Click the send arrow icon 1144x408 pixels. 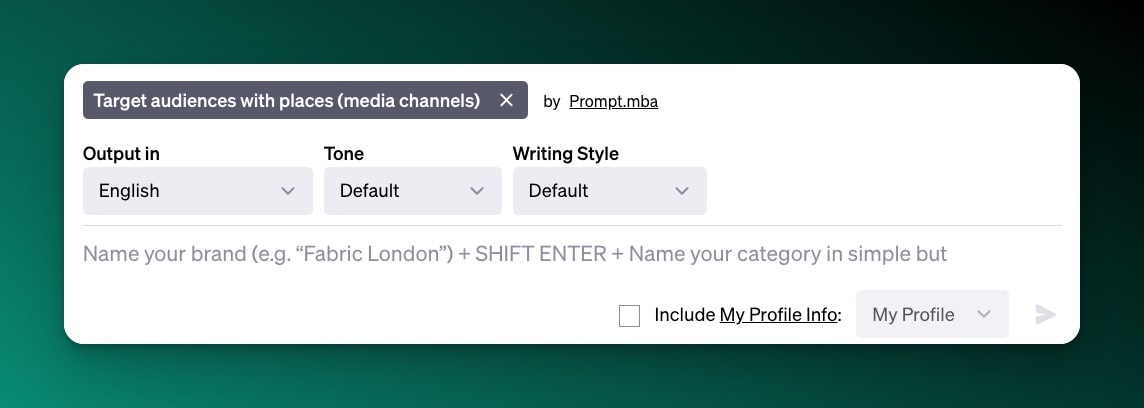point(1045,315)
